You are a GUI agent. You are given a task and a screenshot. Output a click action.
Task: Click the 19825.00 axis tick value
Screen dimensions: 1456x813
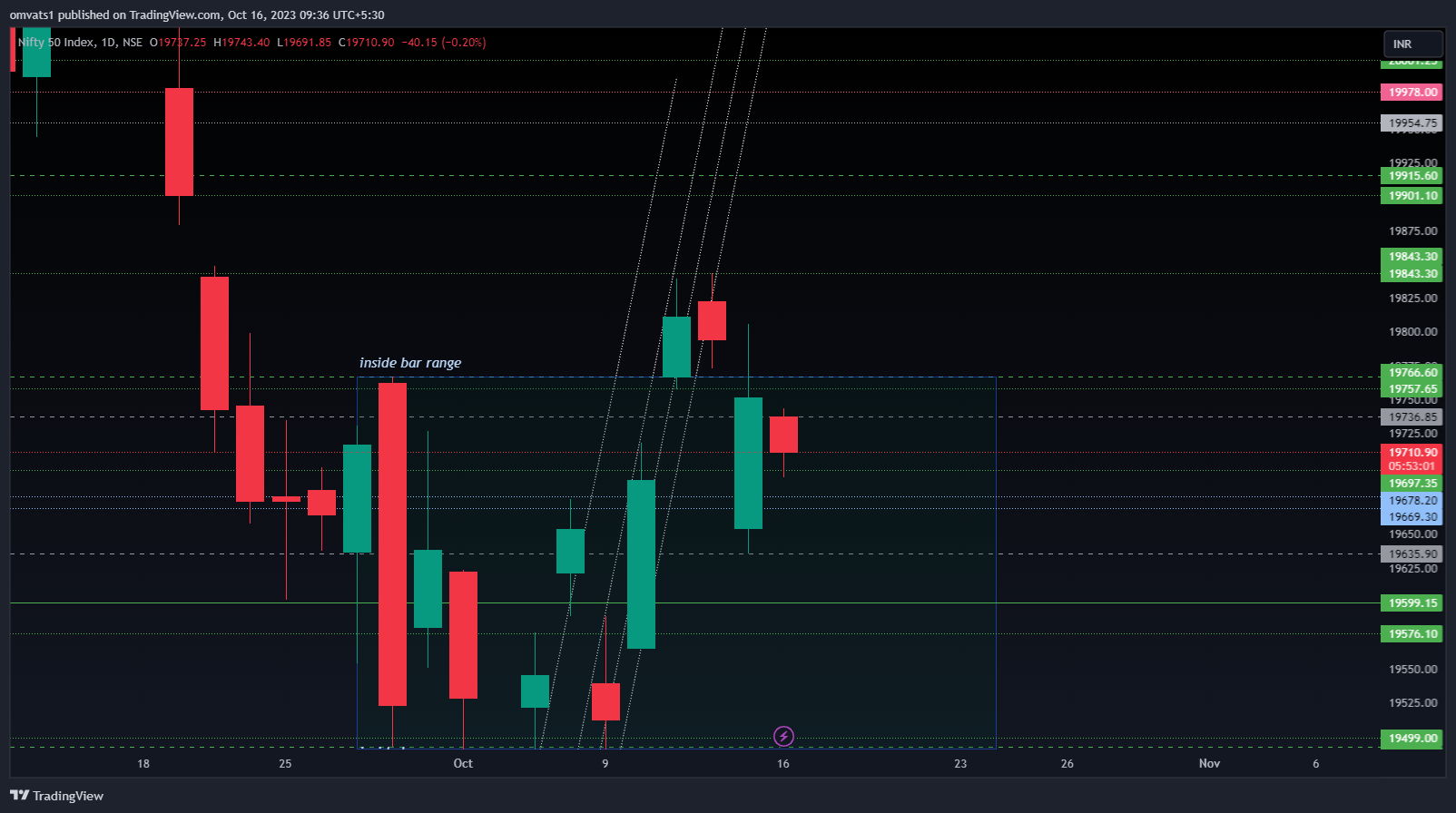pyautogui.click(x=1412, y=299)
